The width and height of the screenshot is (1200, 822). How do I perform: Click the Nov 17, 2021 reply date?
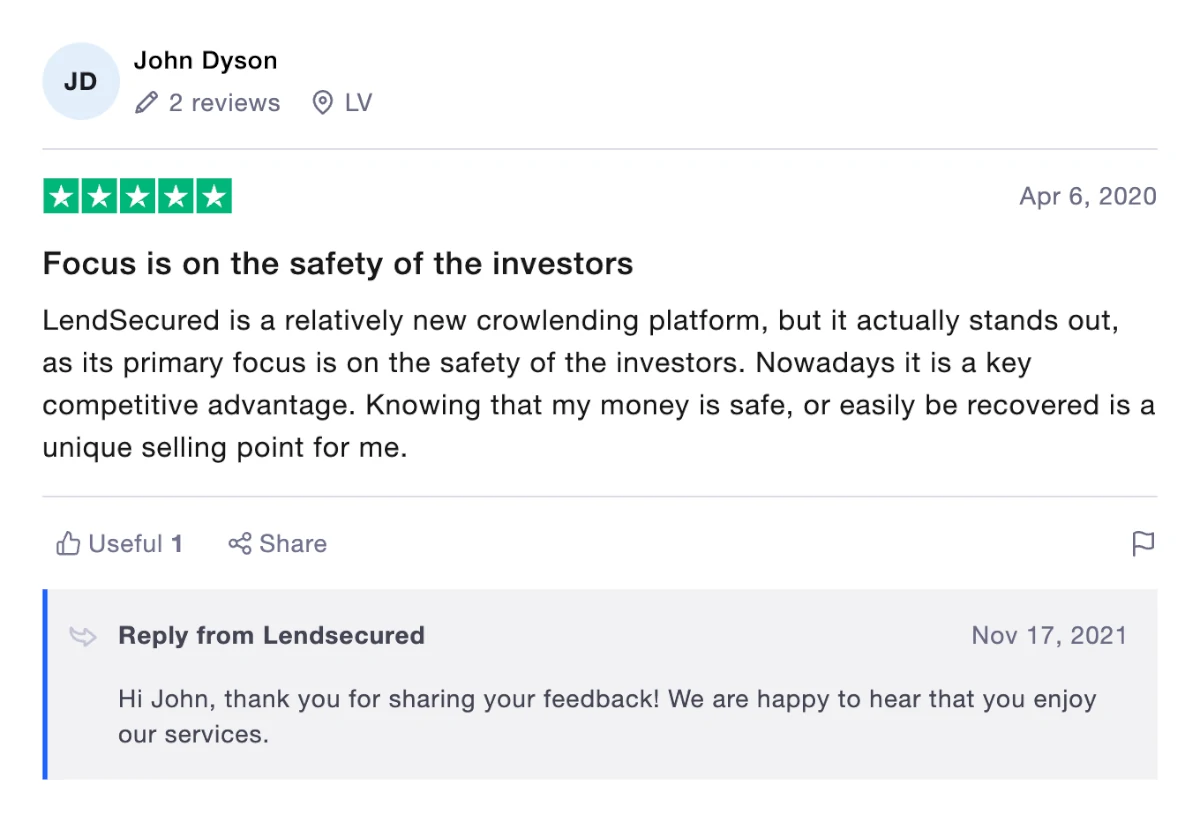[x=1049, y=635]
